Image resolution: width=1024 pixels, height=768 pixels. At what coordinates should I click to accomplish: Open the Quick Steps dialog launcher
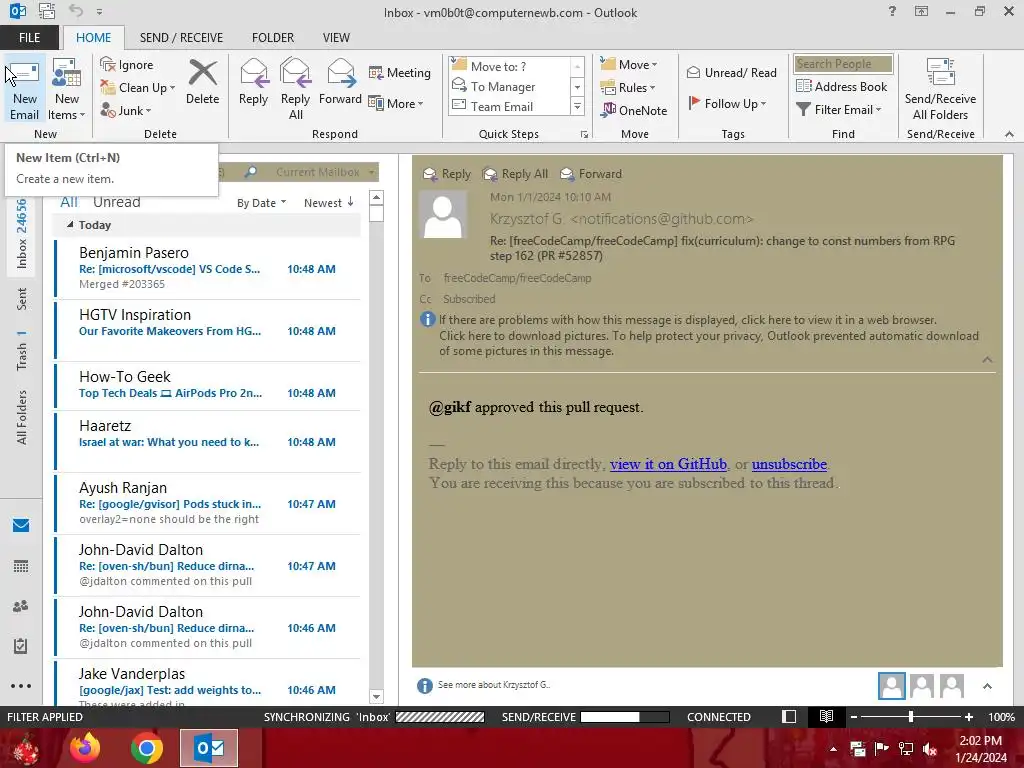click(x=584, y=135)
